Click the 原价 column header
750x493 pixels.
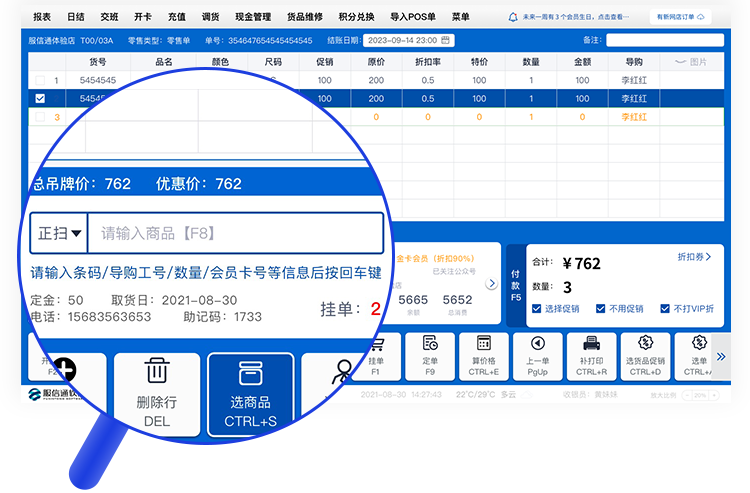(x=376, y=62)
